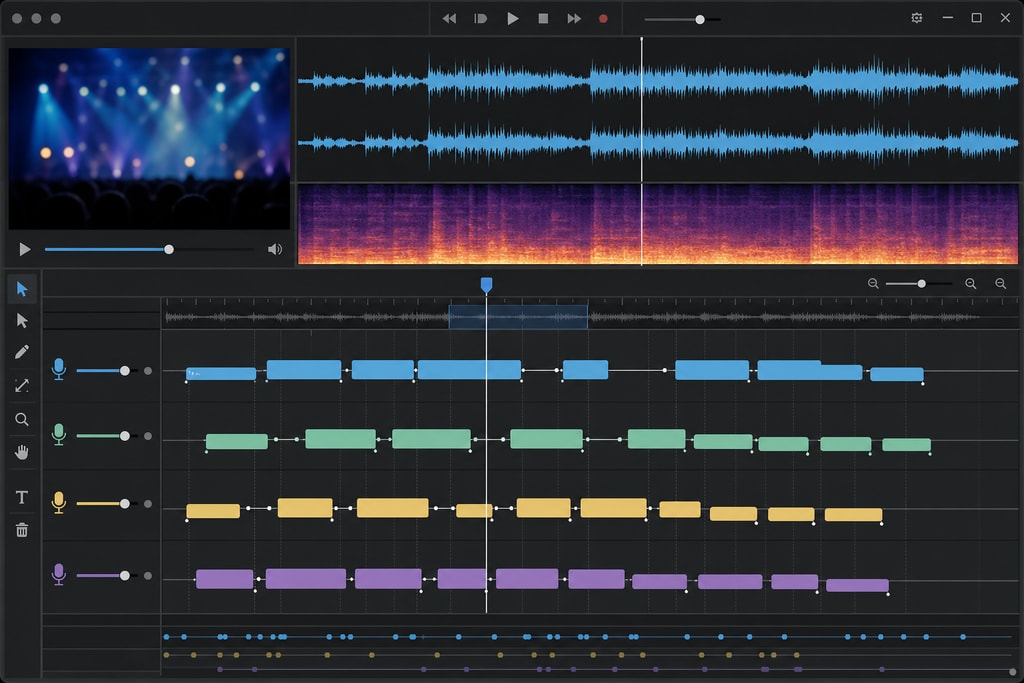Click the rightmost zoom fit magnifier icon
Screen dimensions: 1024x683
click(x=1000, y=283)
